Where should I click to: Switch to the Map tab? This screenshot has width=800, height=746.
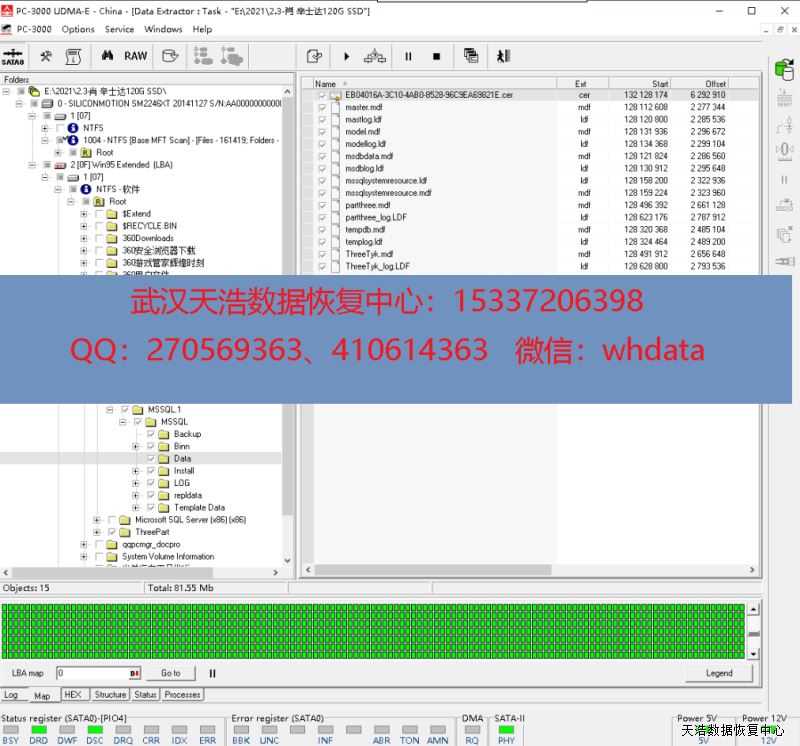tap(42, 695)
